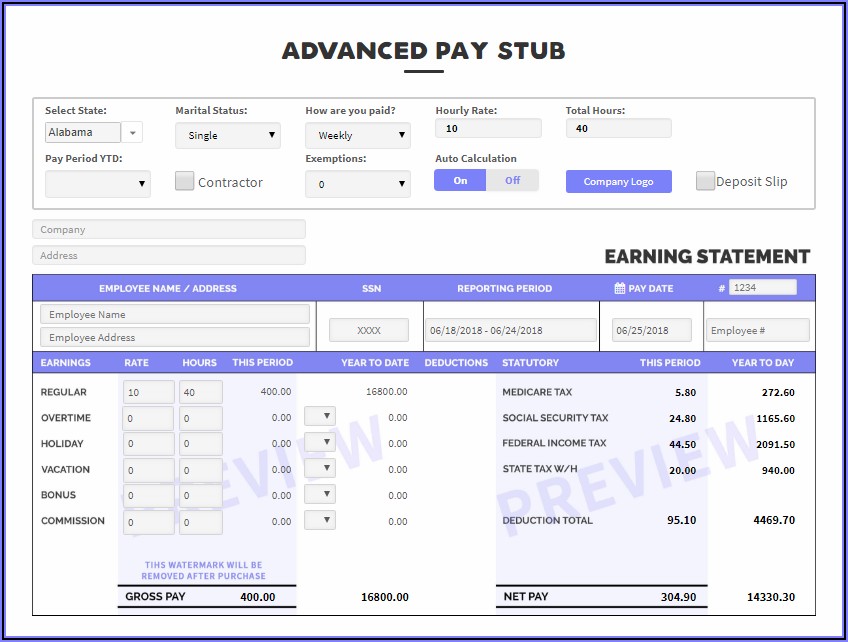Click the calendar icon beside Pay Date

point(620,288)
